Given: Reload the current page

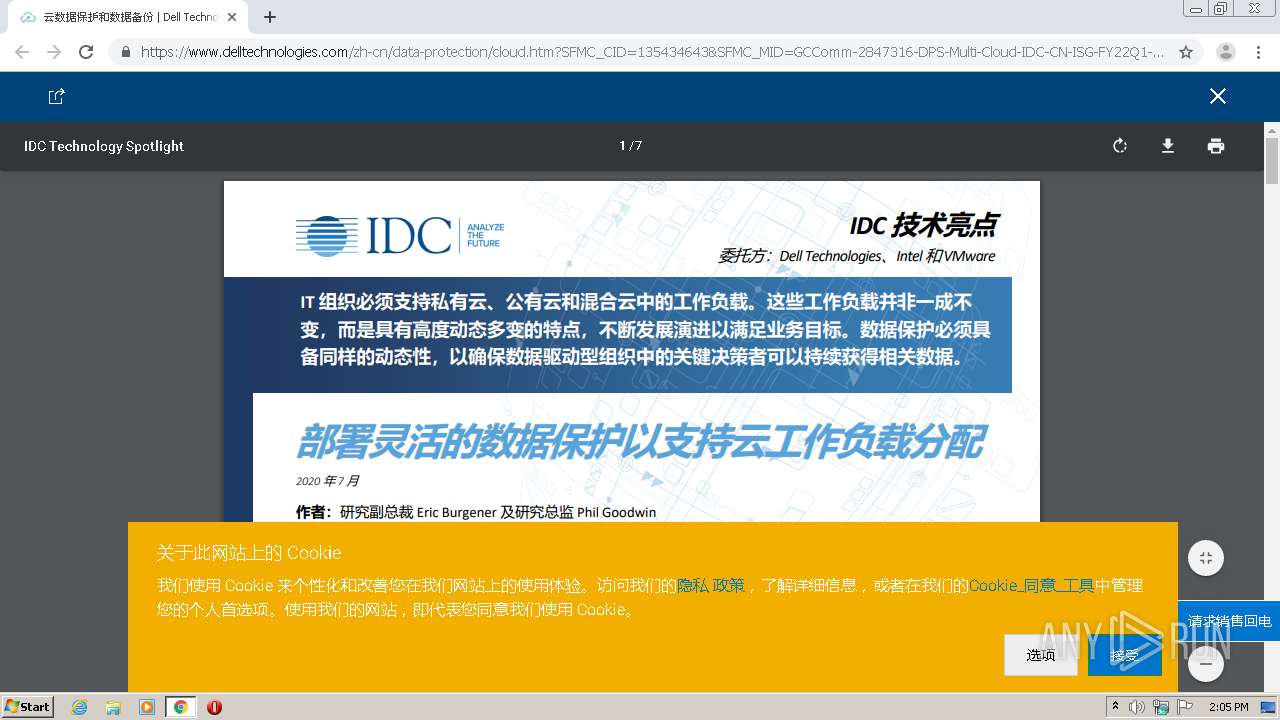Looking at the screenshot, I should [x=86, y=52].
